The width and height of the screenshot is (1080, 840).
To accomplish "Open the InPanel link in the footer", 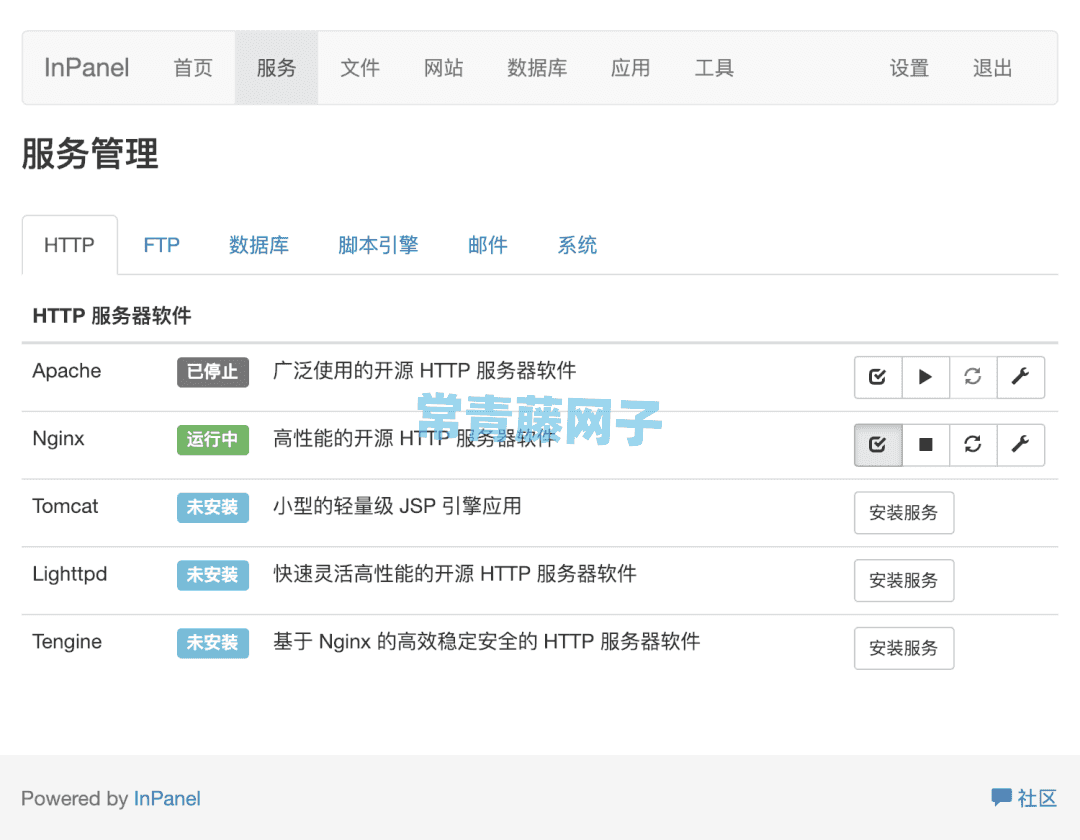I will click(x=167, y=798).
